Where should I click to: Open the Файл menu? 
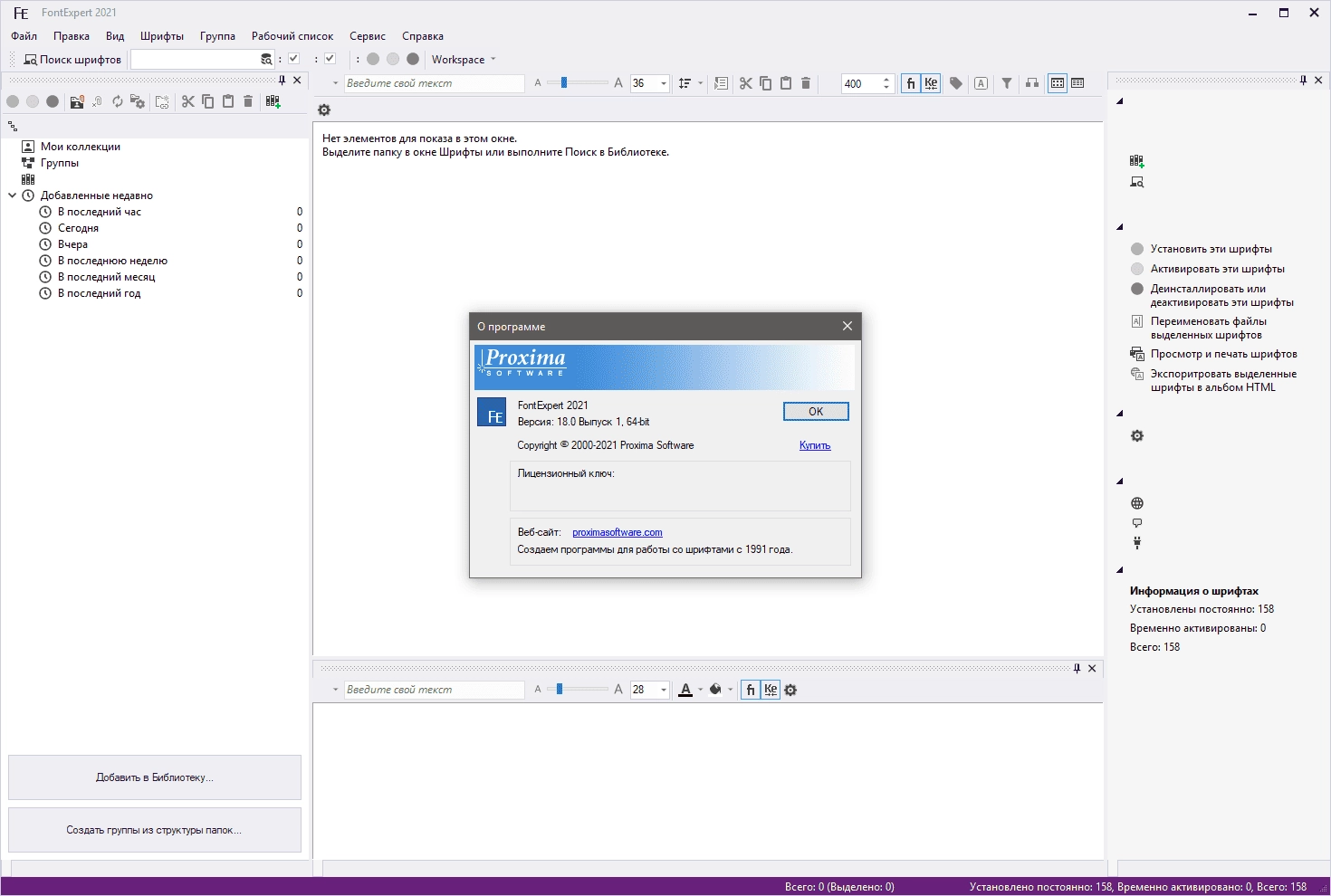click(24, 36)
